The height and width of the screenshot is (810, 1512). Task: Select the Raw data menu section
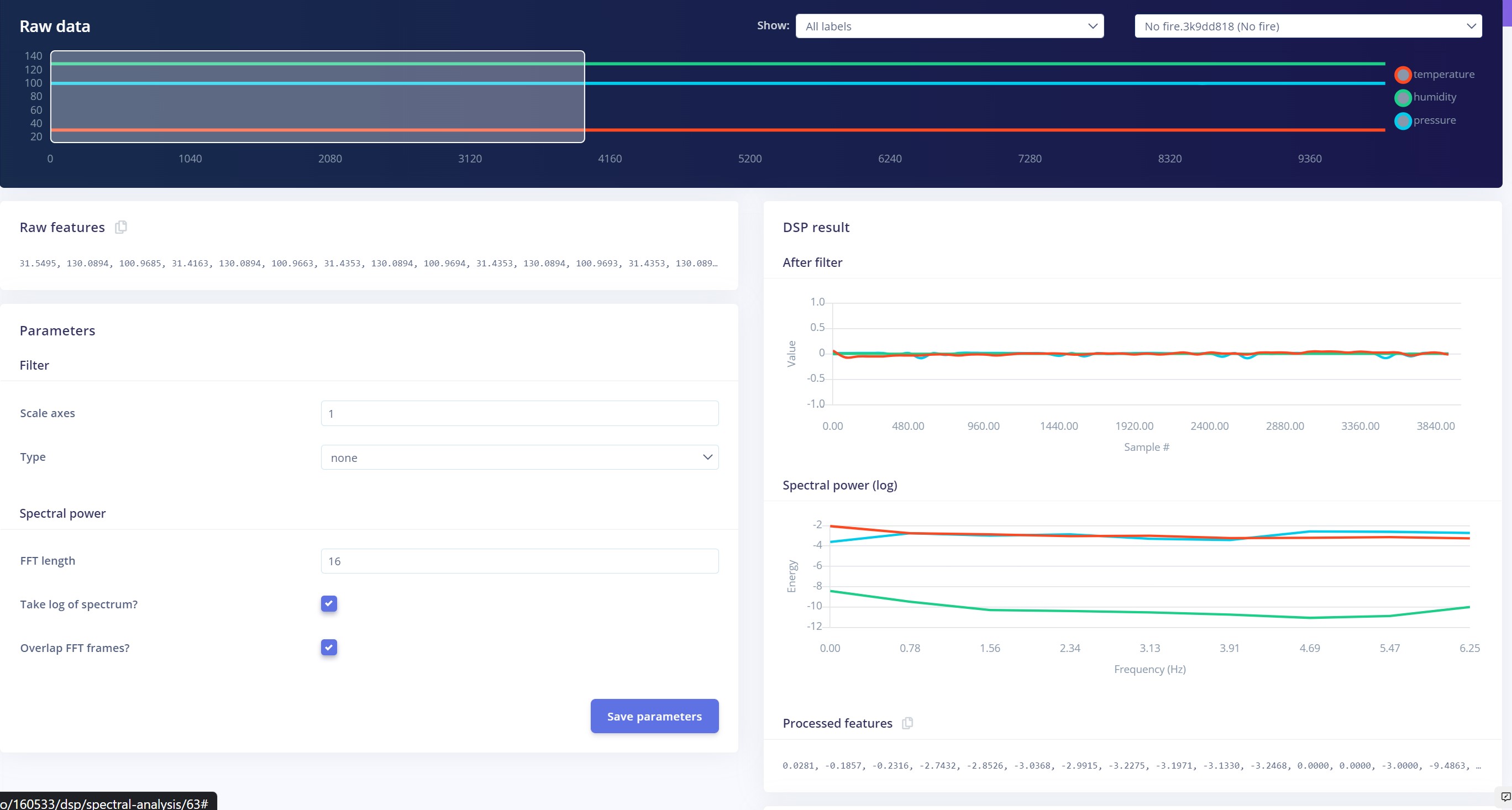coord(54,25)
